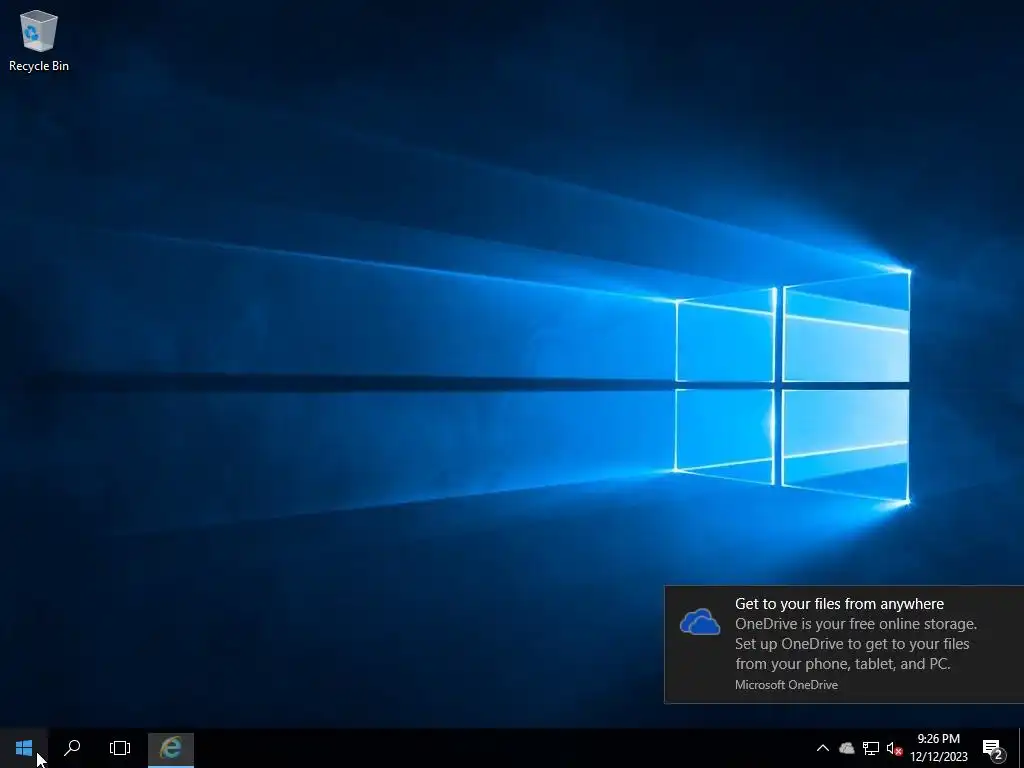Launch Internet Explorer from the taskbar

tap(170, 748)
